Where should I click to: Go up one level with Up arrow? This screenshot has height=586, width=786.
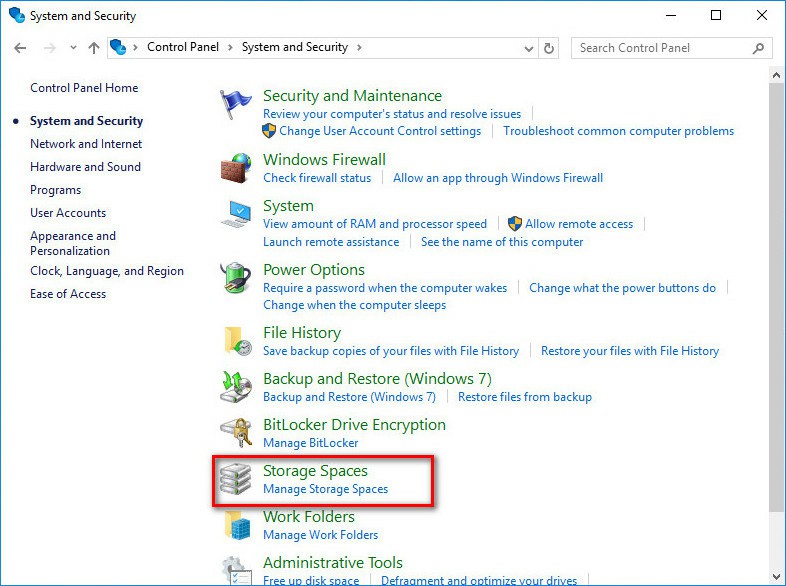tap(94, 48)
